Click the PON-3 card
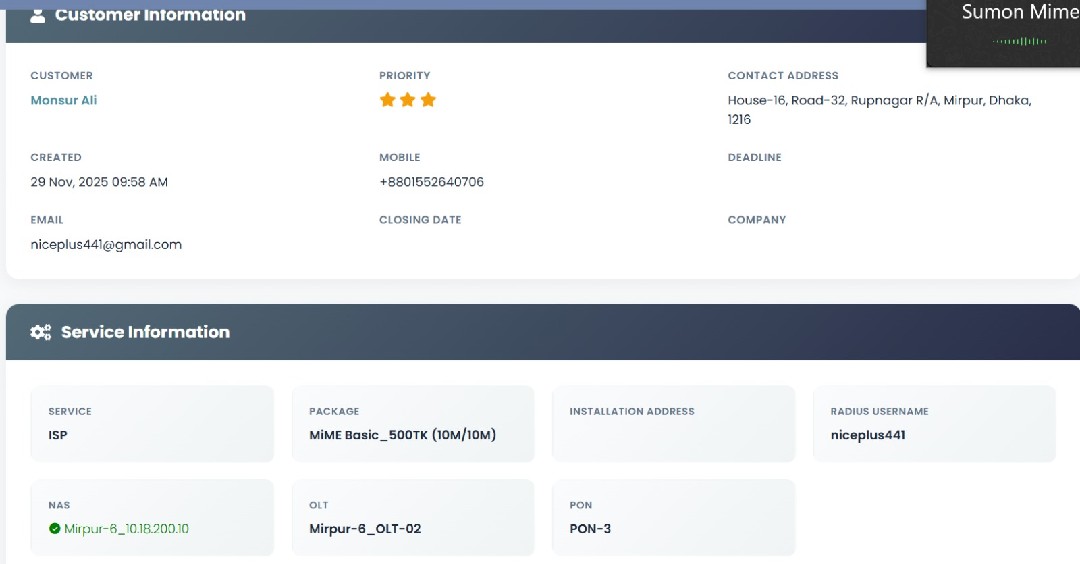The height and width of the screenshot is (564, 1080). [x=673, y=518]
